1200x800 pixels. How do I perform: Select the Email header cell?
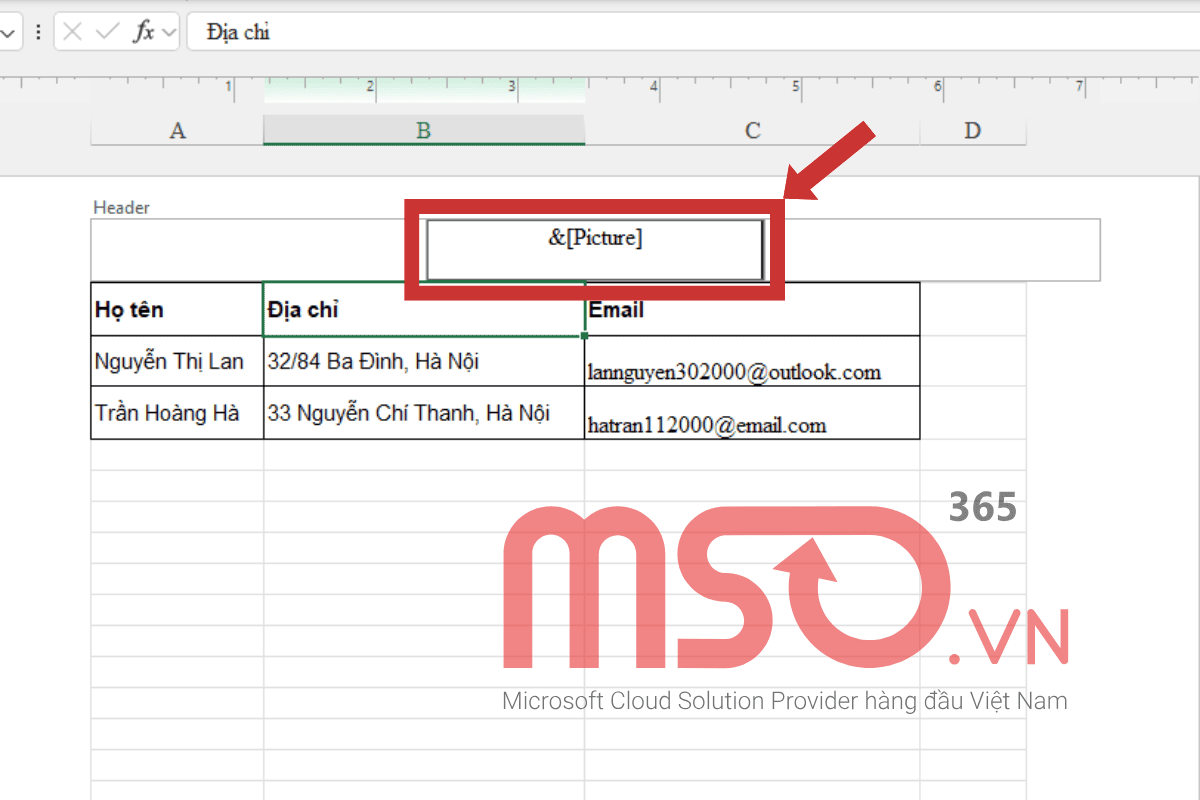[751, 310]
